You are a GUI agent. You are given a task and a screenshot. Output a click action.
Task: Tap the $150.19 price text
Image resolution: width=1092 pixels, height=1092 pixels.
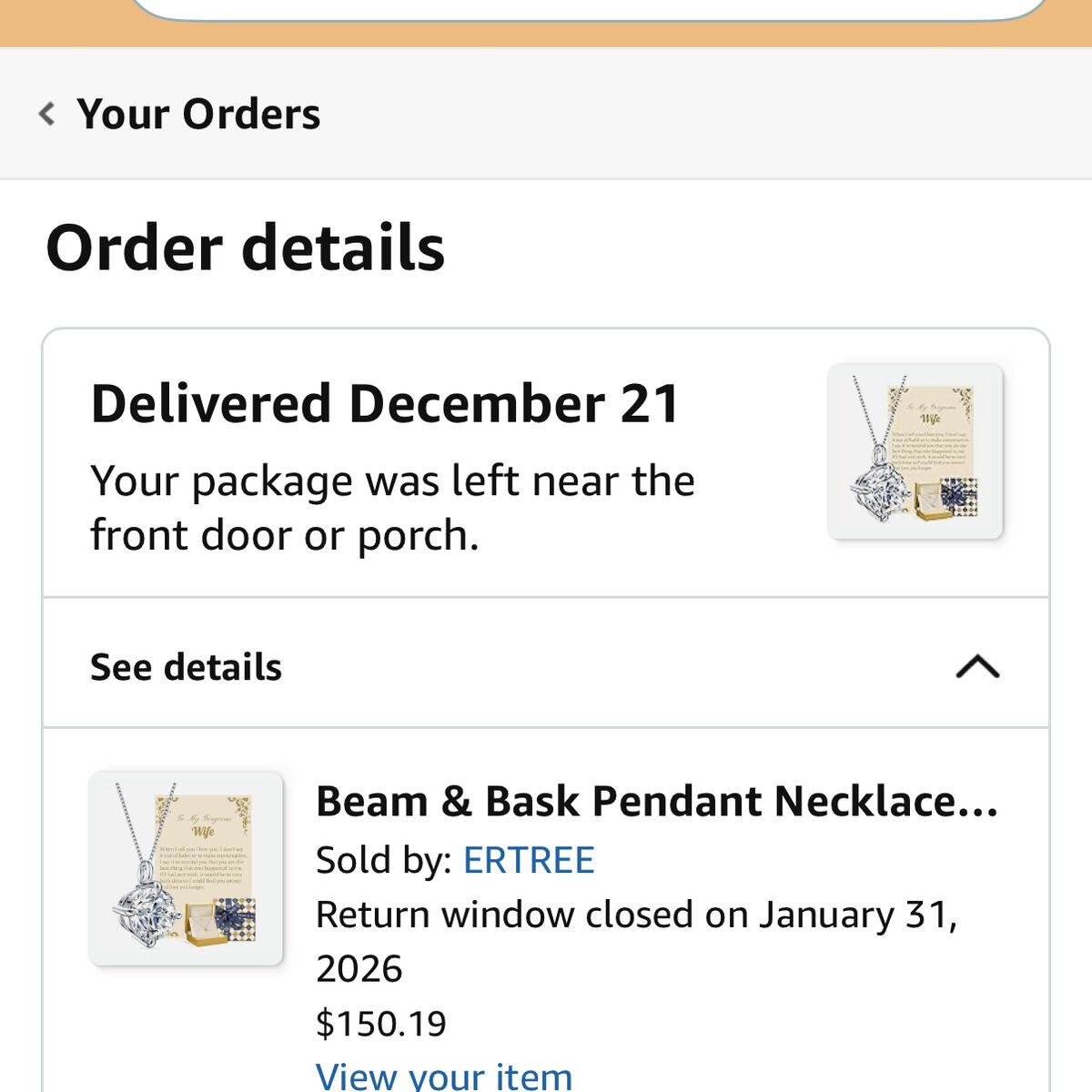coord(381,1024)
